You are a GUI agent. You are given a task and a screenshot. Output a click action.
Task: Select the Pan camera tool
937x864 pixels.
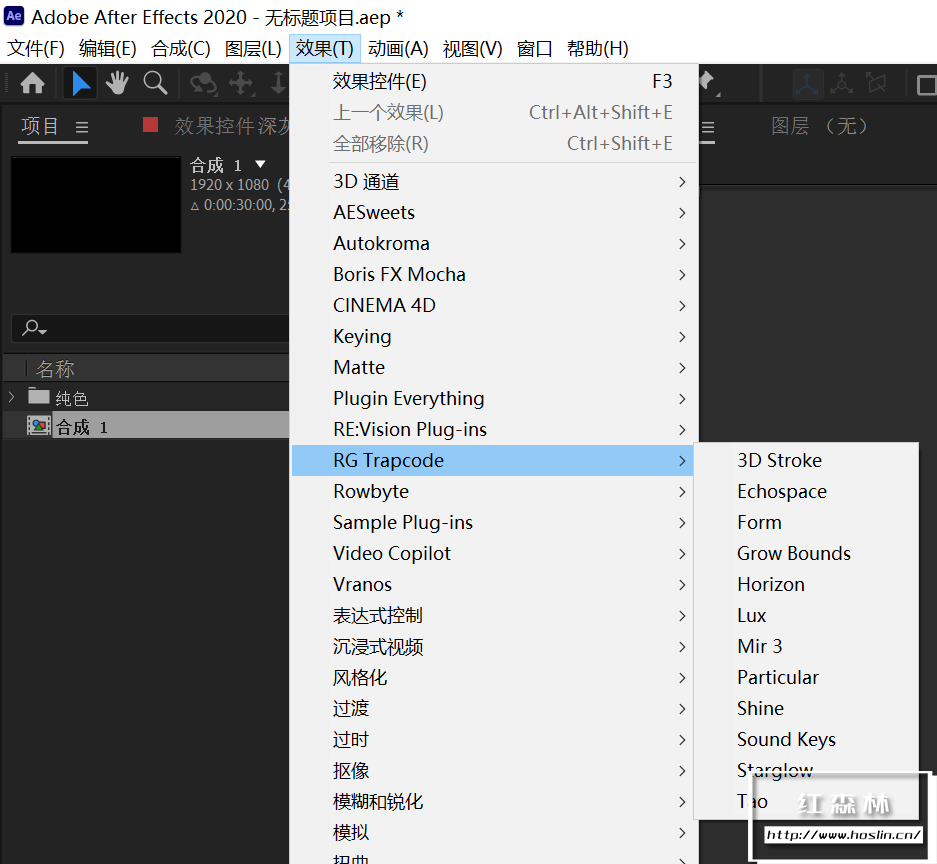click(x=241, y=83)
